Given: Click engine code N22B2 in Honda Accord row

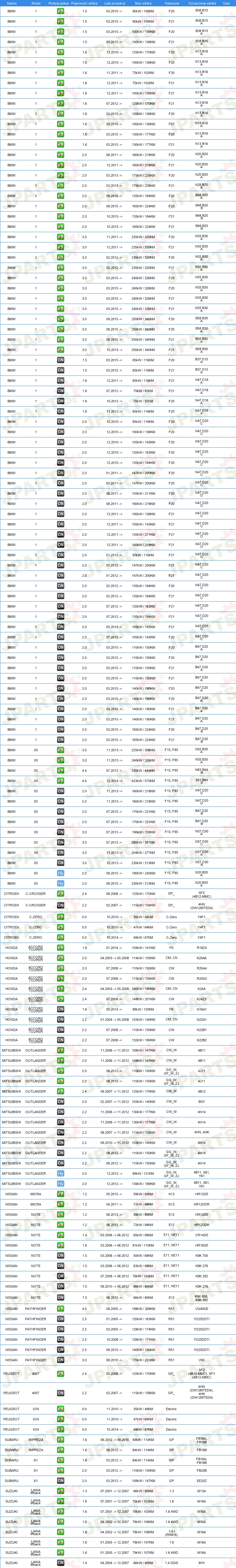Looking at the screenshot, I should (201, 1040).
